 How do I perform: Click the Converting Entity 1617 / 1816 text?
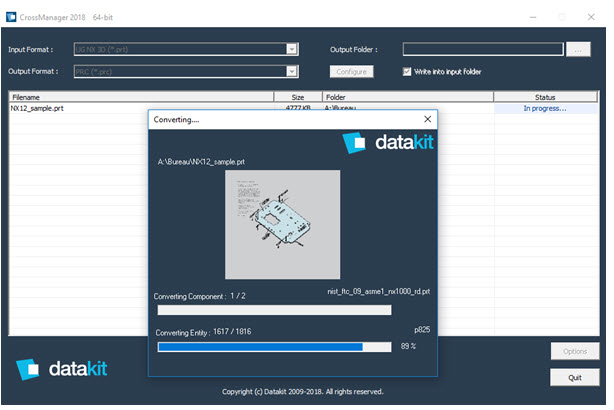point(203,332)
